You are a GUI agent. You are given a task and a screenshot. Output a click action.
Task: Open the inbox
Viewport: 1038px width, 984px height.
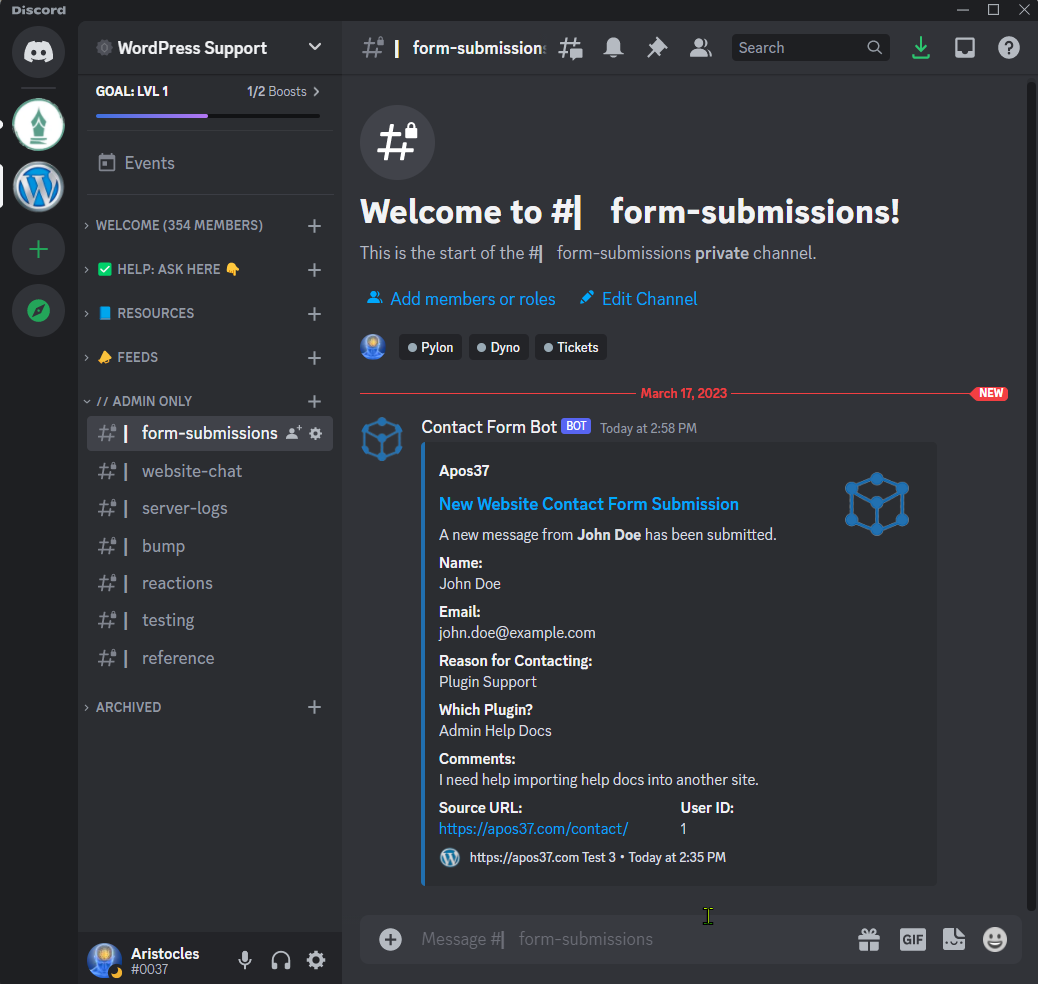[964, 47]
